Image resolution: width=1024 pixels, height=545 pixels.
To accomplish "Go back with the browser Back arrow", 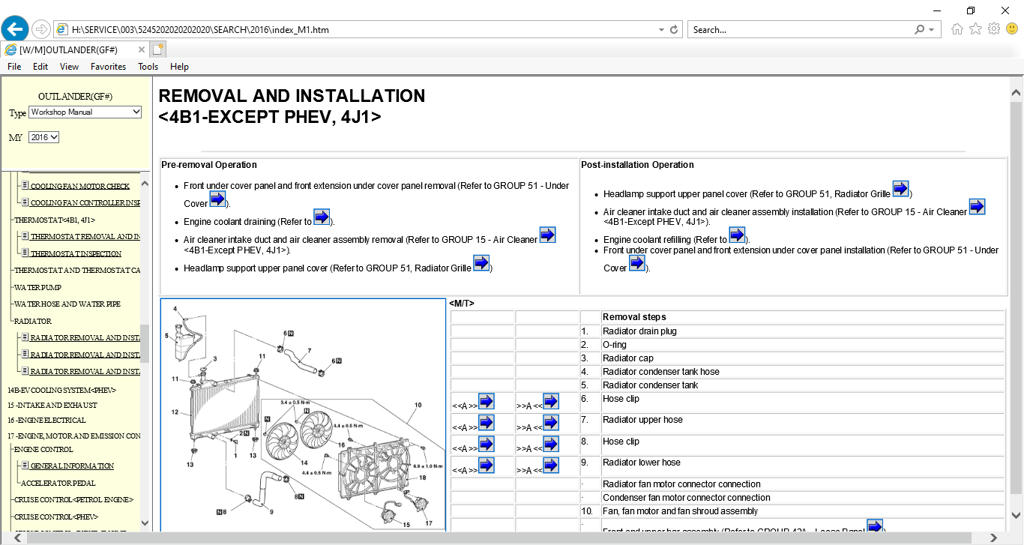I will click(15, 29).
